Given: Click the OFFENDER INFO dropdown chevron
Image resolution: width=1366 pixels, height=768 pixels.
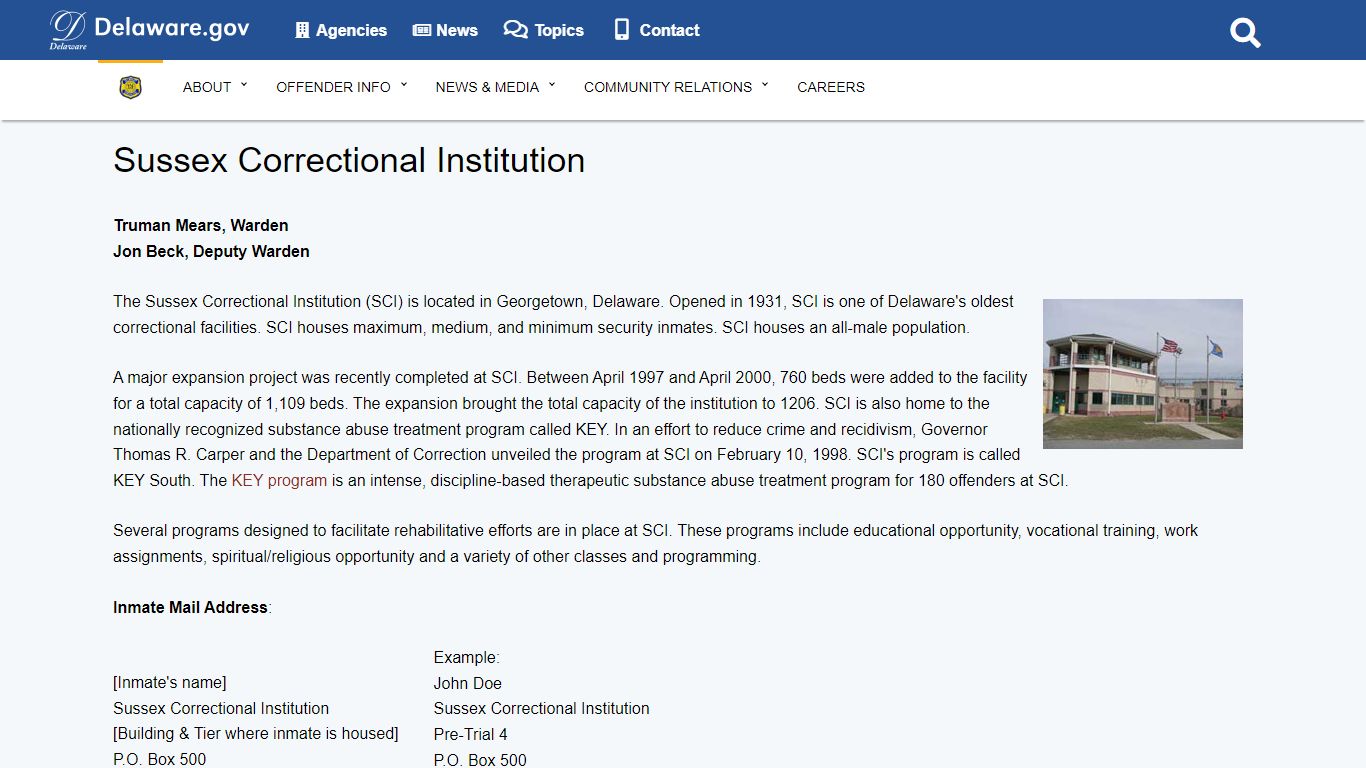Looking at the screenshot, I should (x=404, y=85).
